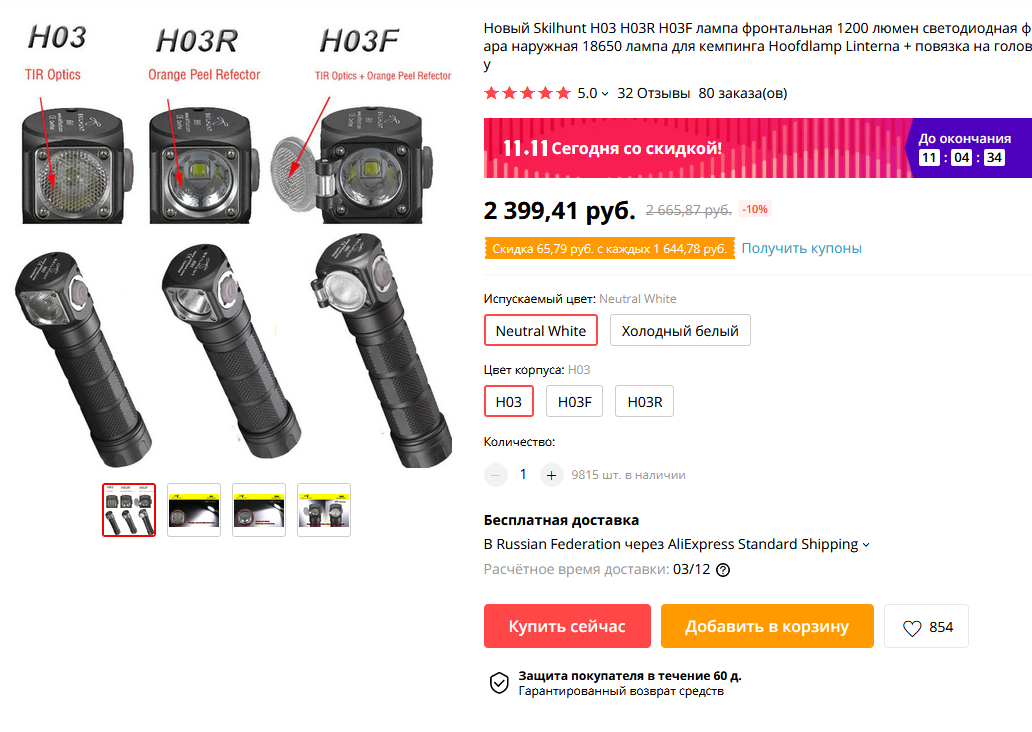Open the 32 Отзывы reviews link
This screenshot has height=732, width=1032.
(x=654, y=93)
